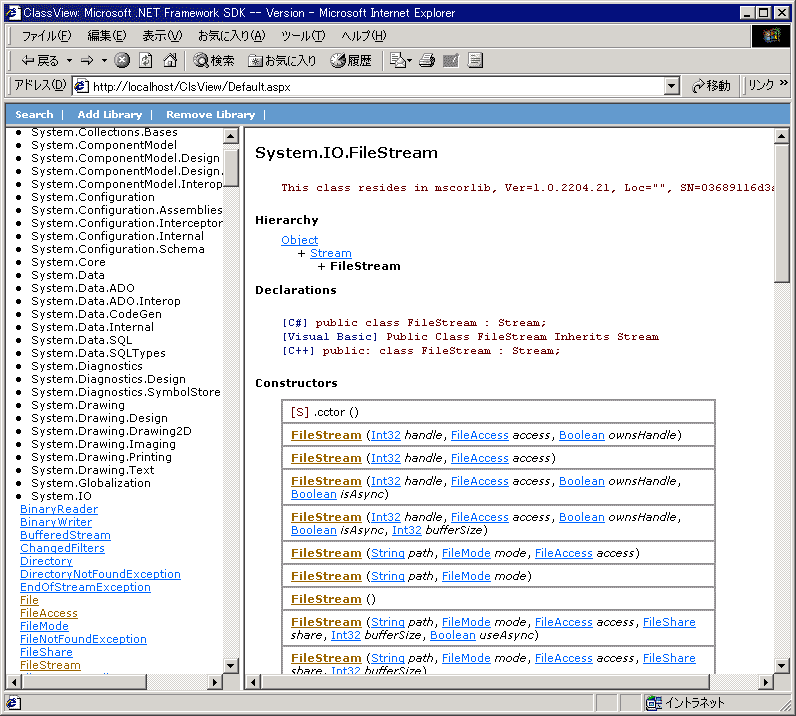Click the Edit page toolbar icon
Screen dimensions: 796x716
tap(451, 60)
